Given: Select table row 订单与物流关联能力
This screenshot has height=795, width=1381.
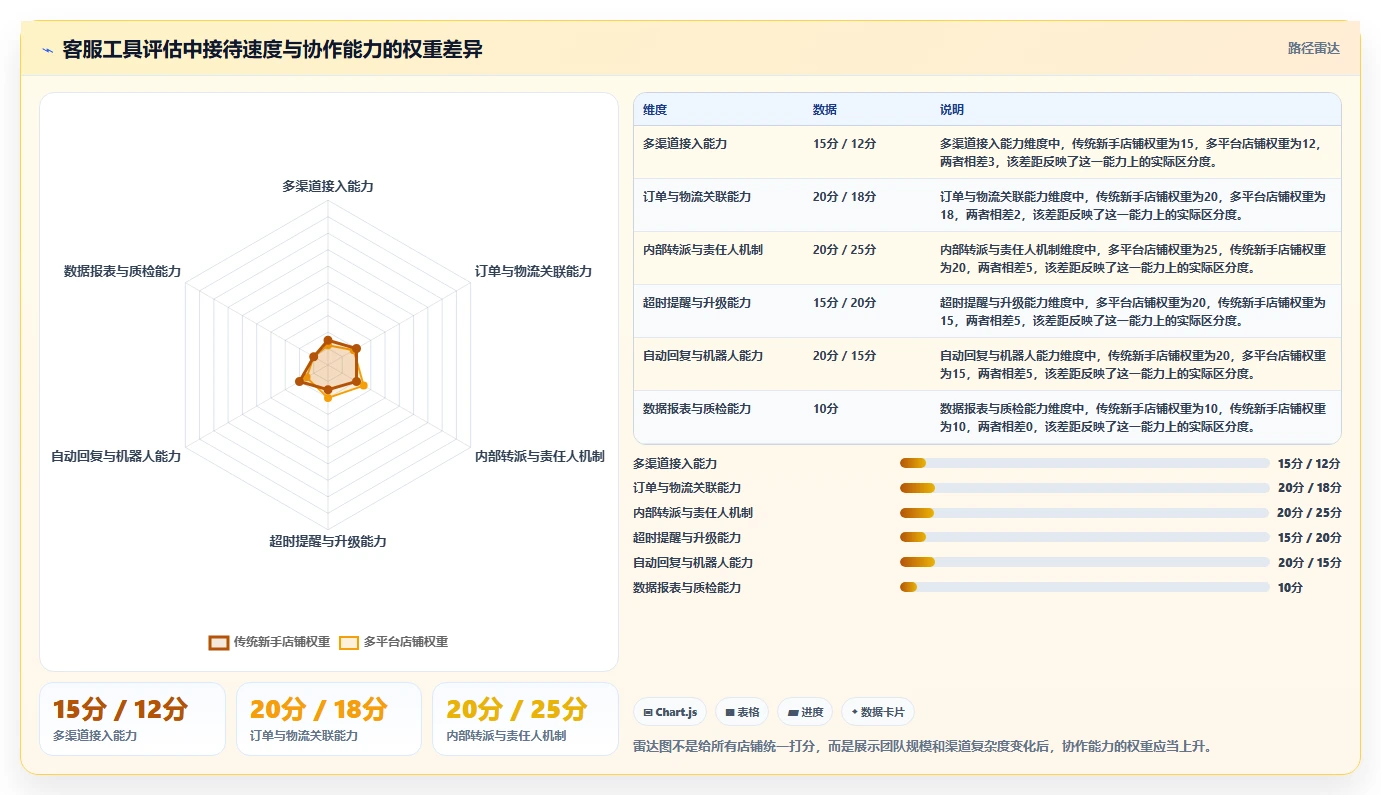Looking at the screenshot, I should (x=987, y=205).
